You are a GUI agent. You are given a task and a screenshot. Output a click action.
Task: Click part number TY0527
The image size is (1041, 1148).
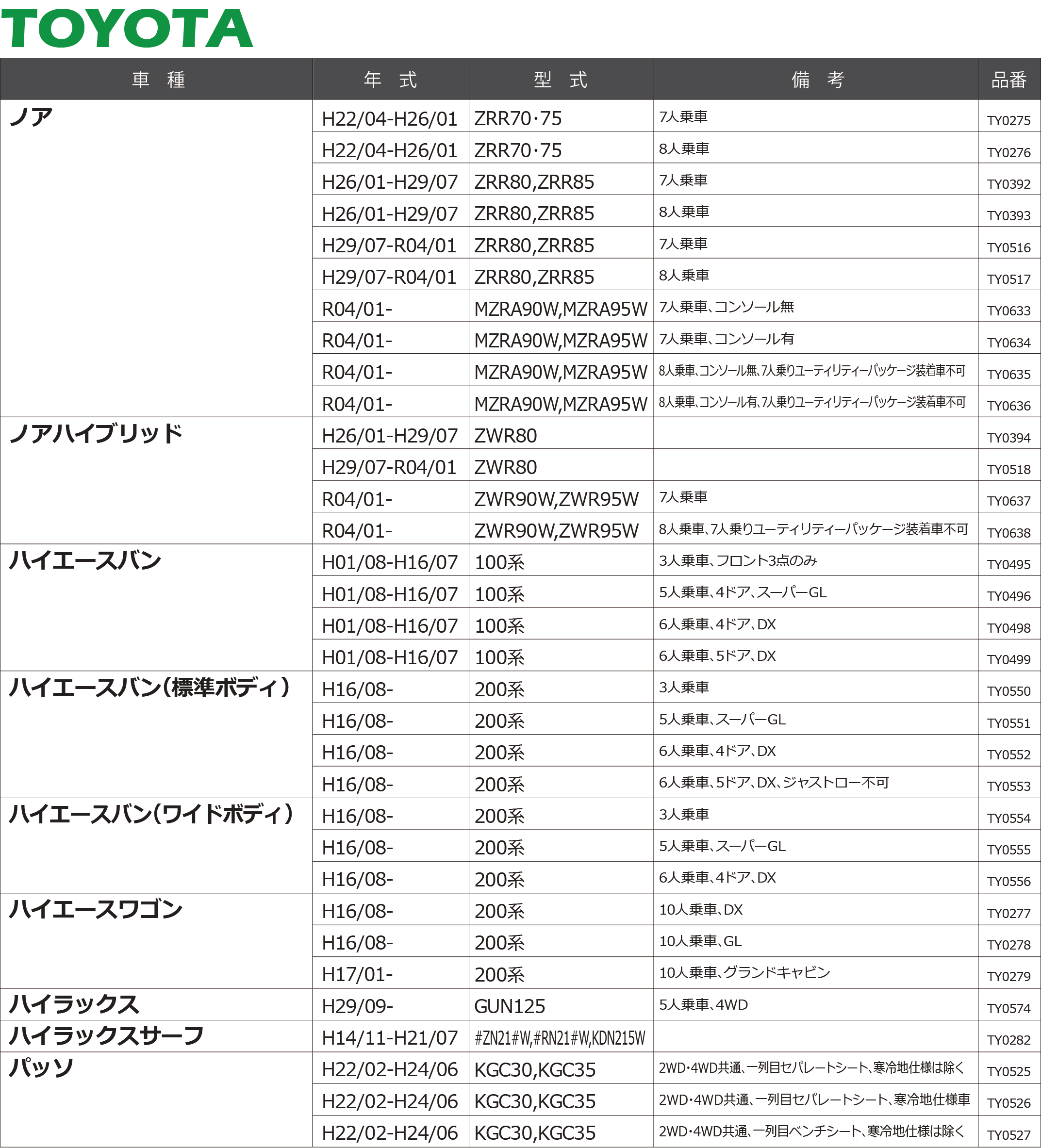click(1008, 1135)
